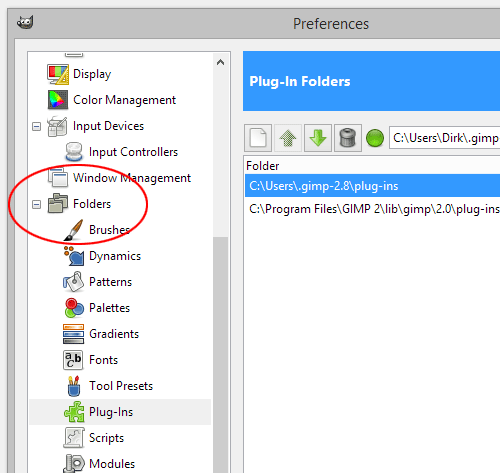This screenshot has width=500, height=473.
Task: Open the Palettes folder label
Action: pyautogui.click(x=109, y=308)
